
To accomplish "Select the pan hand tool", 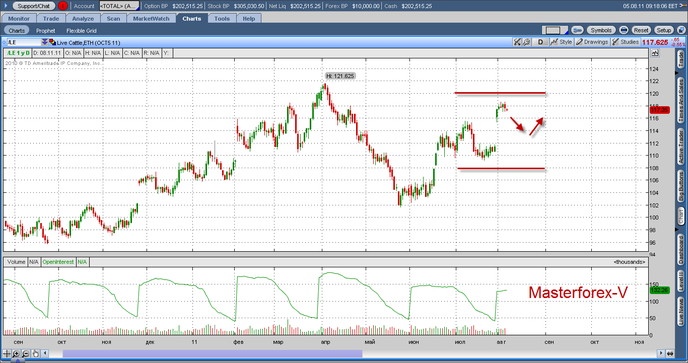I will (x=36, y=353).
